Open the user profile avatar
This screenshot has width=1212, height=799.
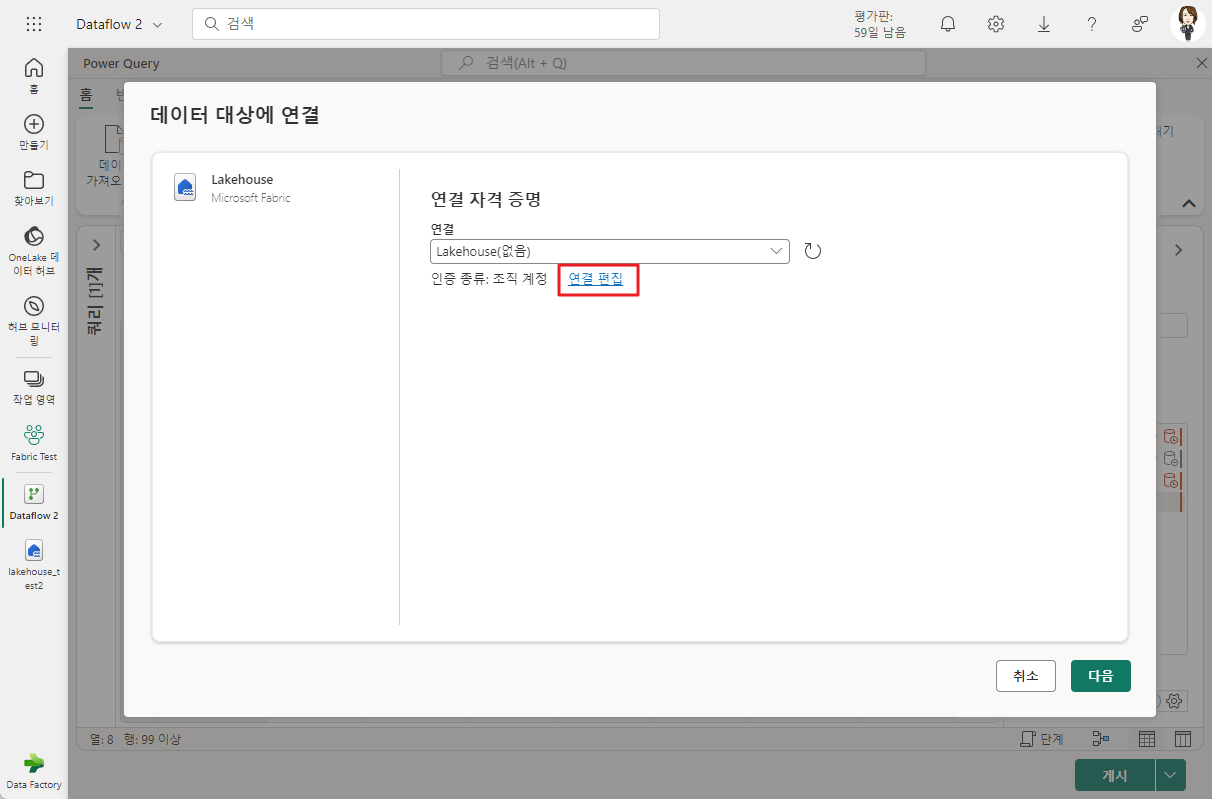pos(1188,24)
